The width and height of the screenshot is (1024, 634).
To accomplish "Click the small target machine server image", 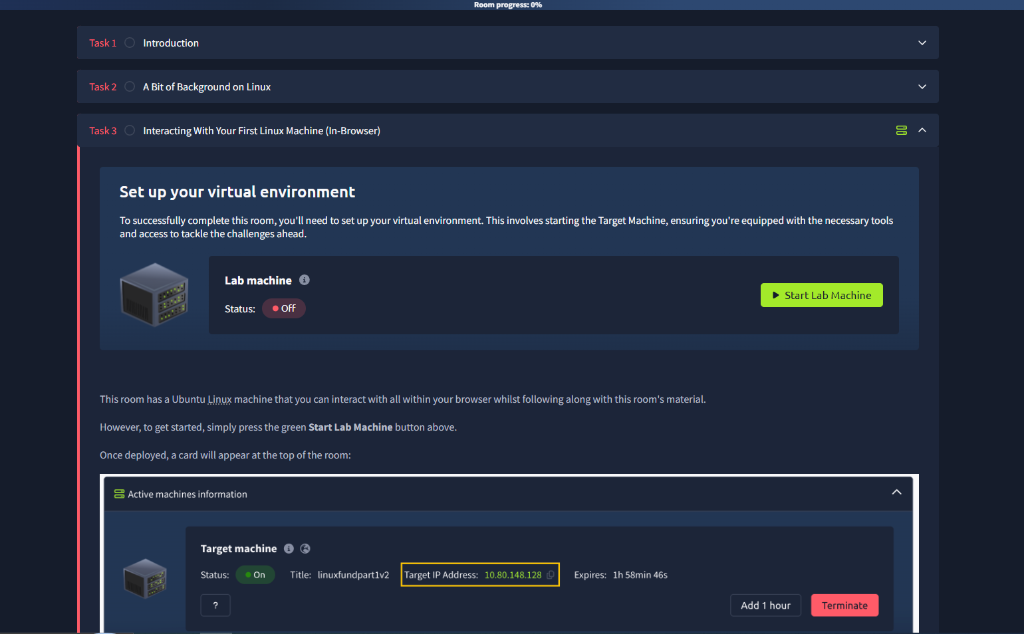I will 145,578.
